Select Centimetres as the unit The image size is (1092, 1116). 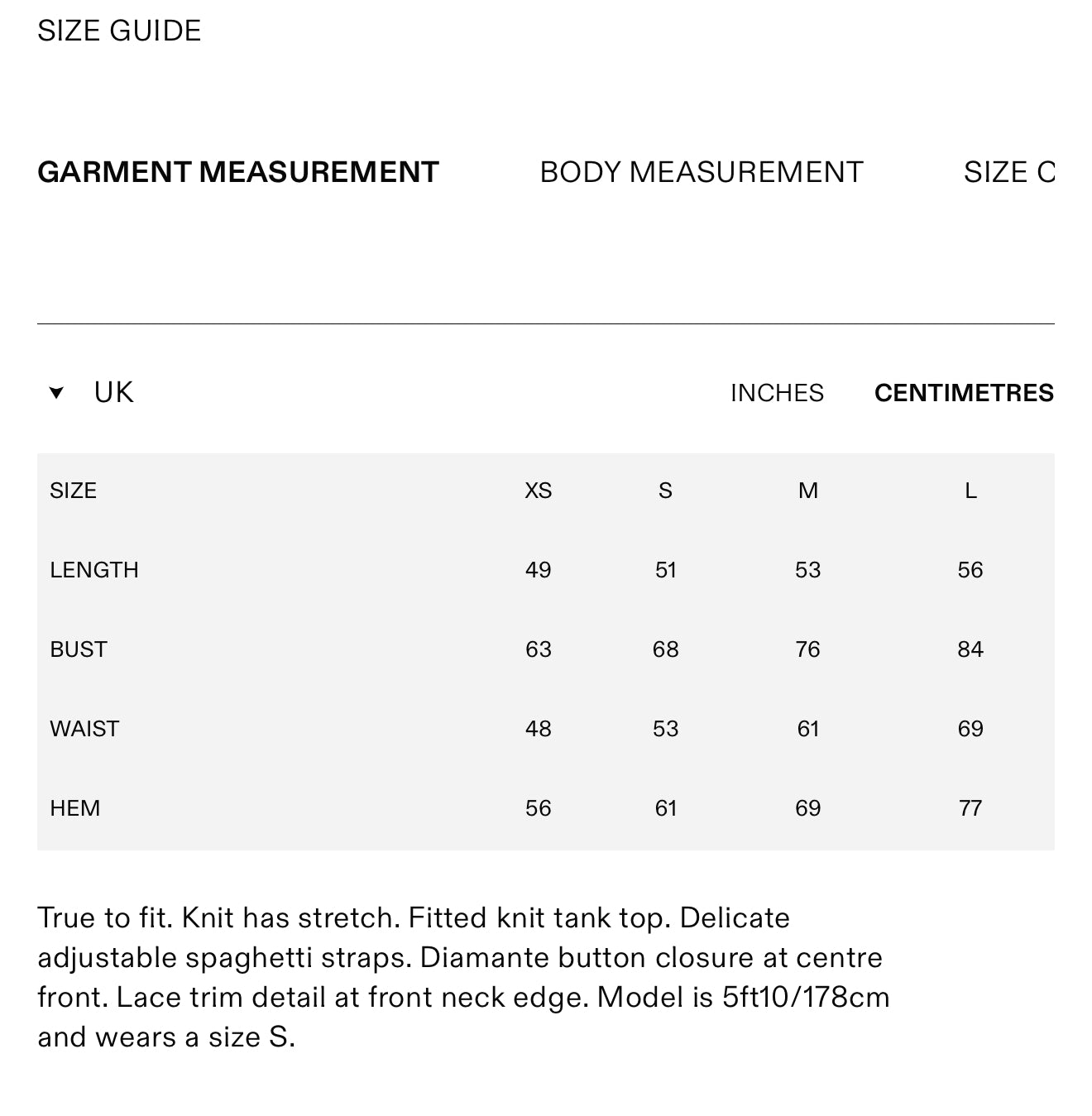[x=964, y=393]
